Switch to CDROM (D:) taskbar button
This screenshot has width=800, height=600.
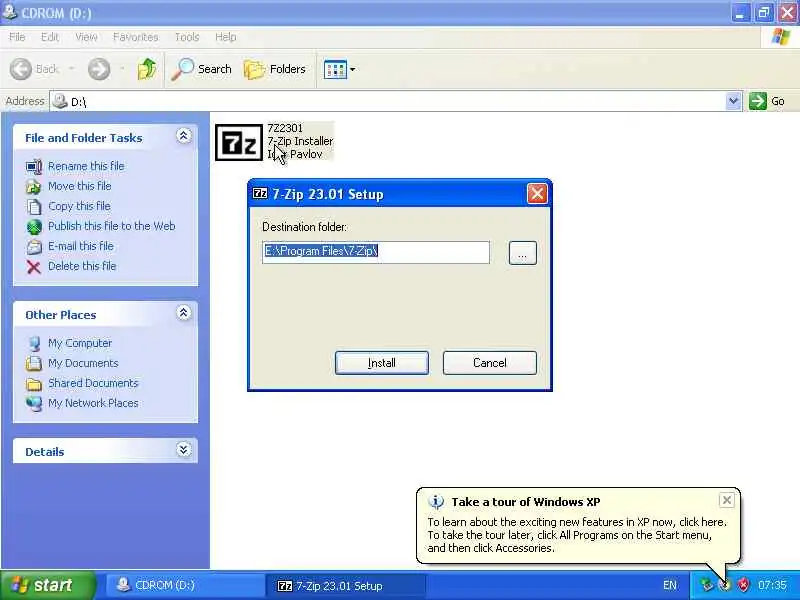(184, 585)
